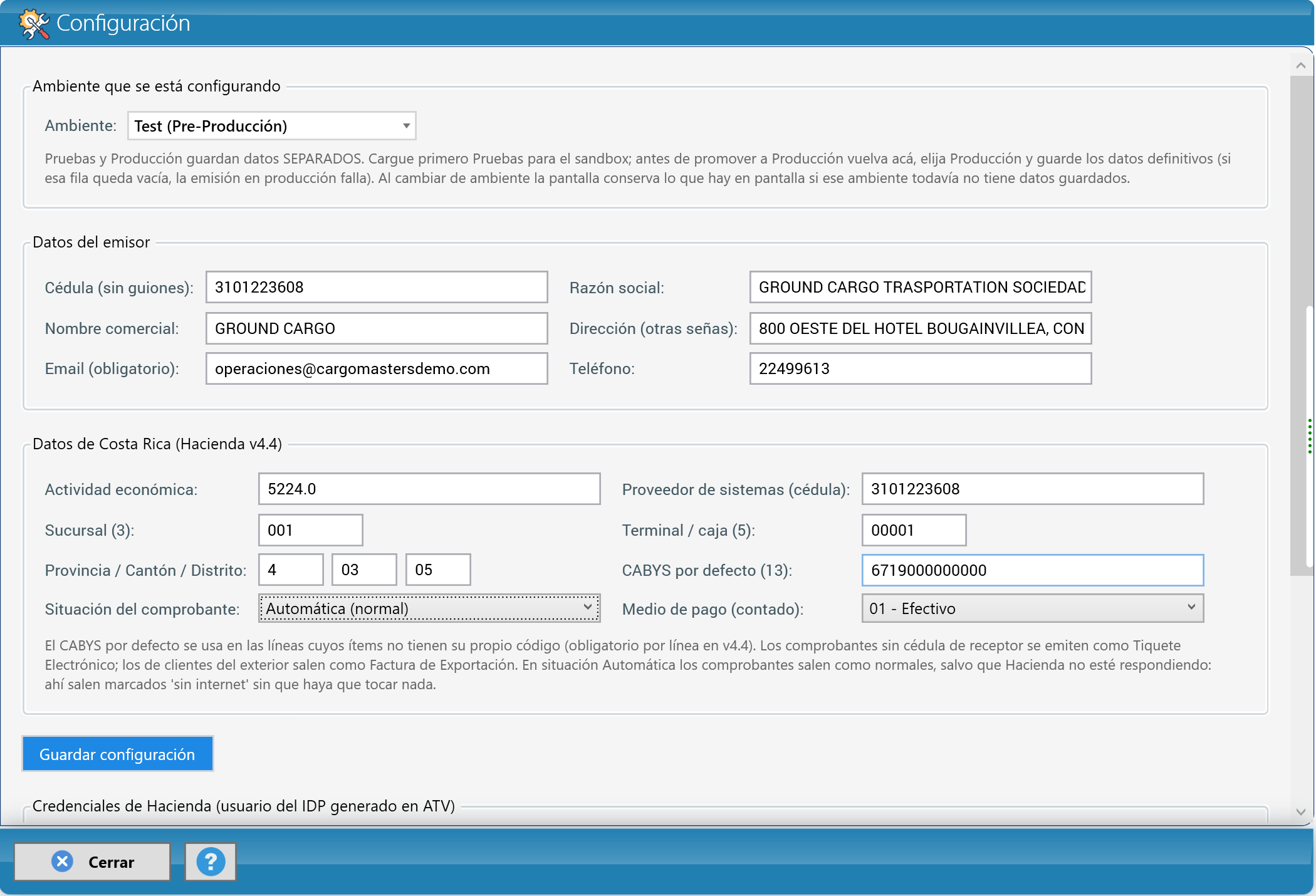This screenshot has width=1316, height=896.
Task: Click the 'Credenciales de Hacienda' section heading
Action: point(244,806)
